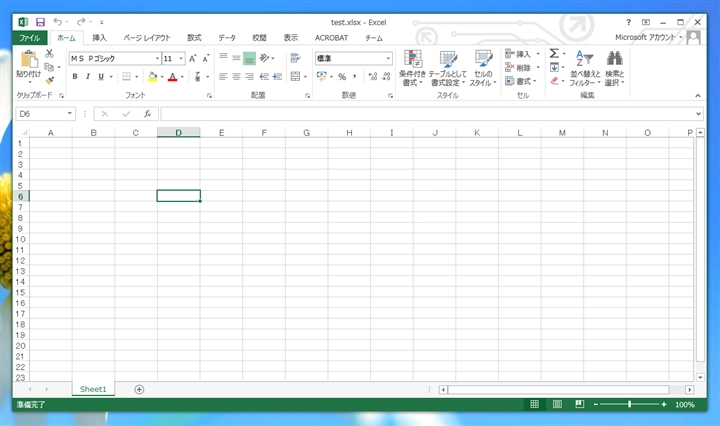Add a new sheet with plus button
This screenshot has width=720, height=426.
pyautogui.click(x=139, y=389)
